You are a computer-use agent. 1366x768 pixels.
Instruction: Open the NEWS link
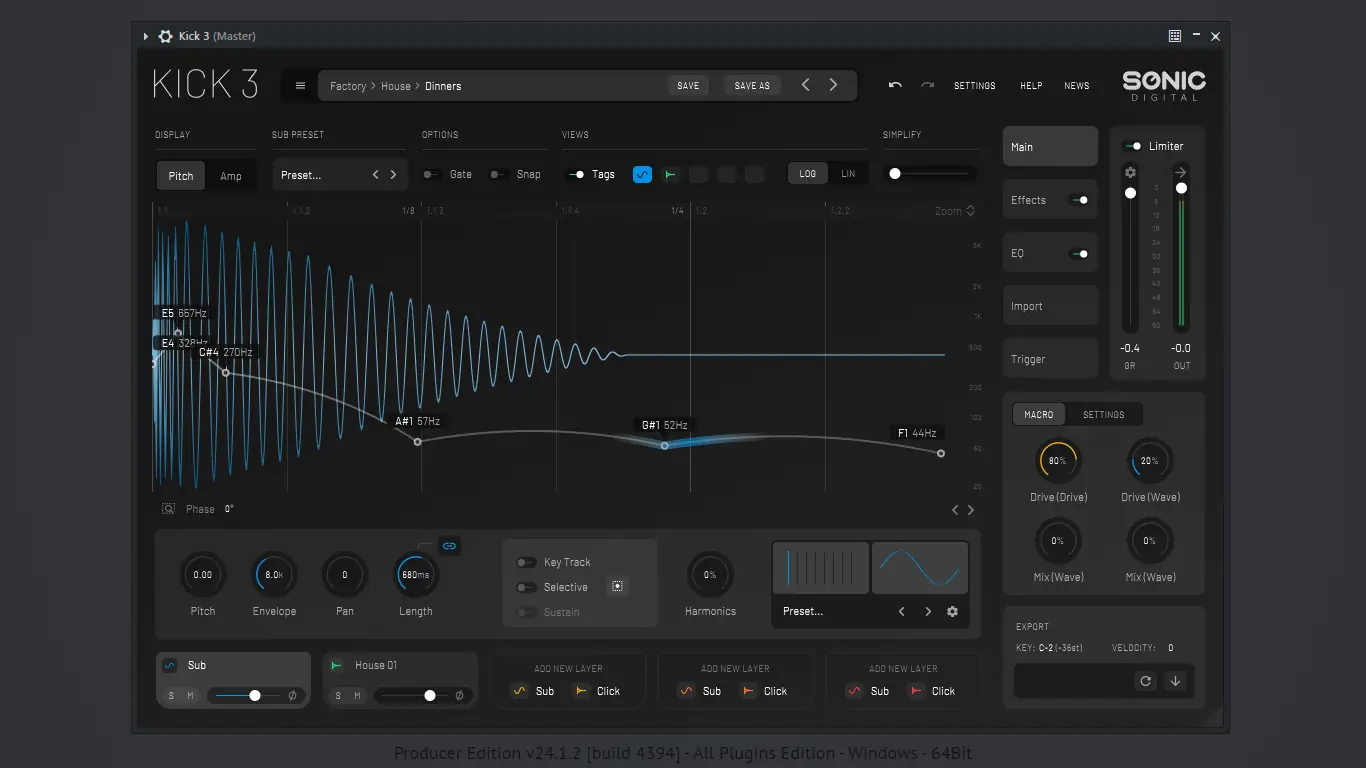pos(1077,86)
